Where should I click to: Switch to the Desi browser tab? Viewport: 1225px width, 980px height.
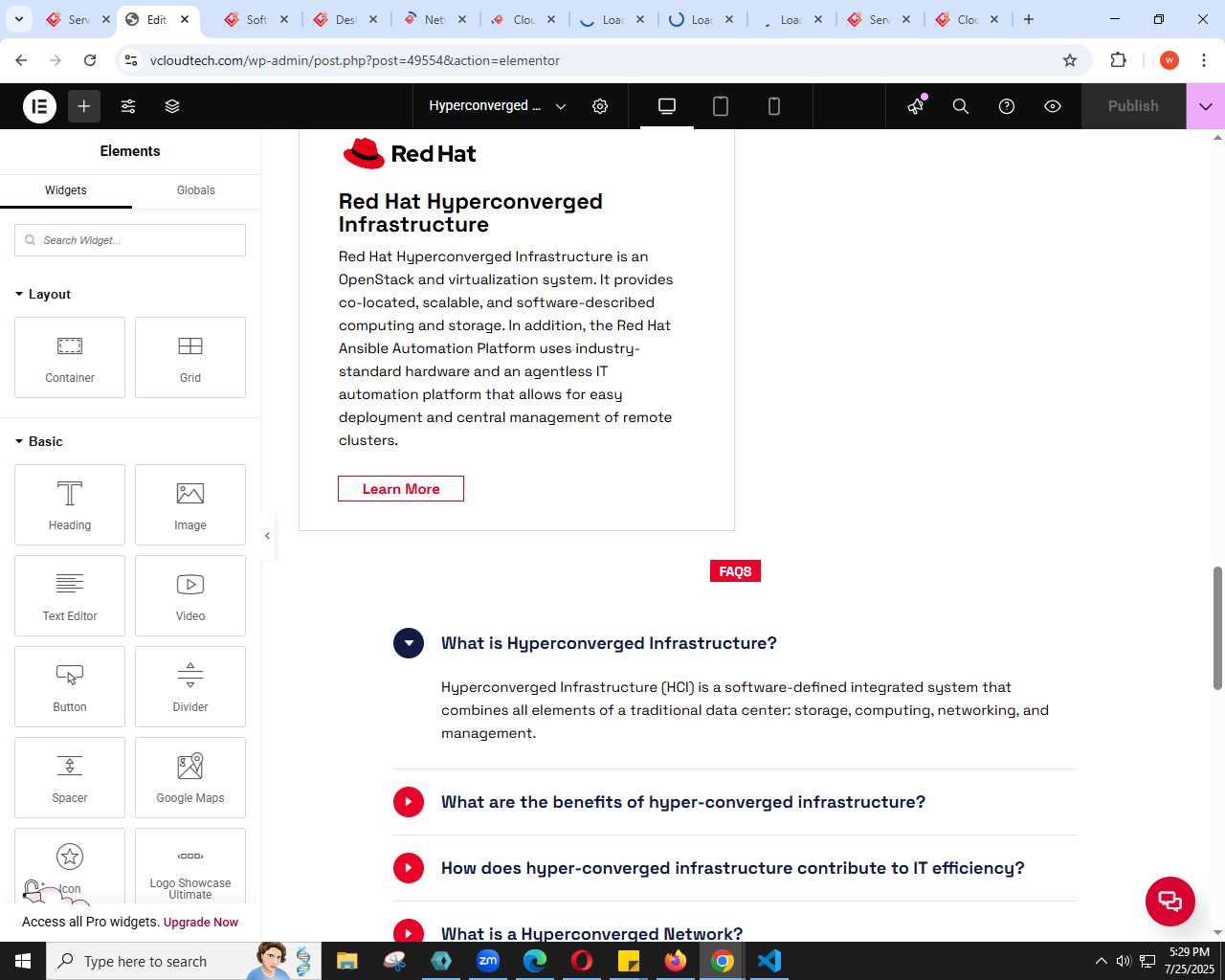[x=345, y=19]
